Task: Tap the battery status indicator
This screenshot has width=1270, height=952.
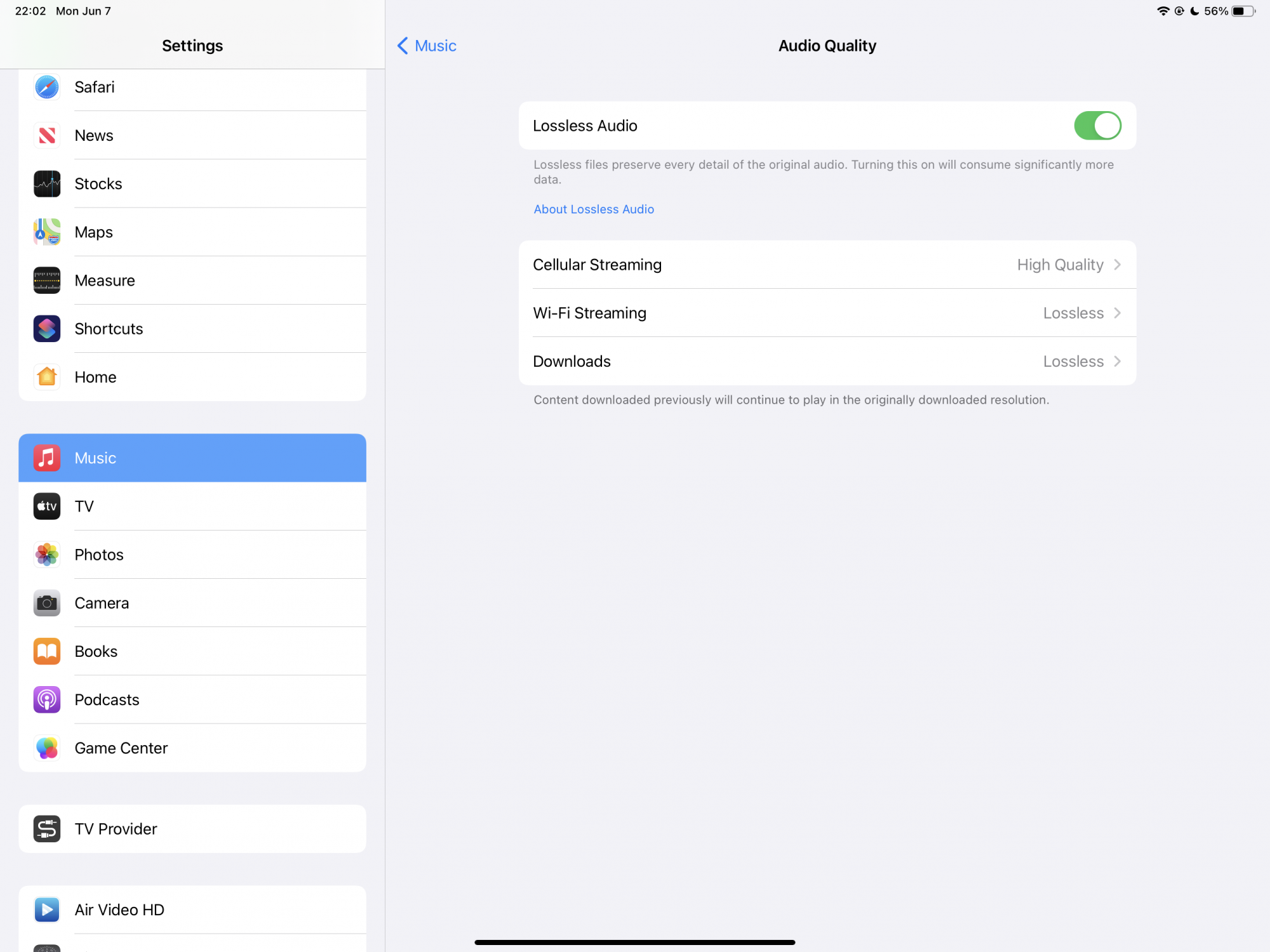Action: [x=1243, y=11]
